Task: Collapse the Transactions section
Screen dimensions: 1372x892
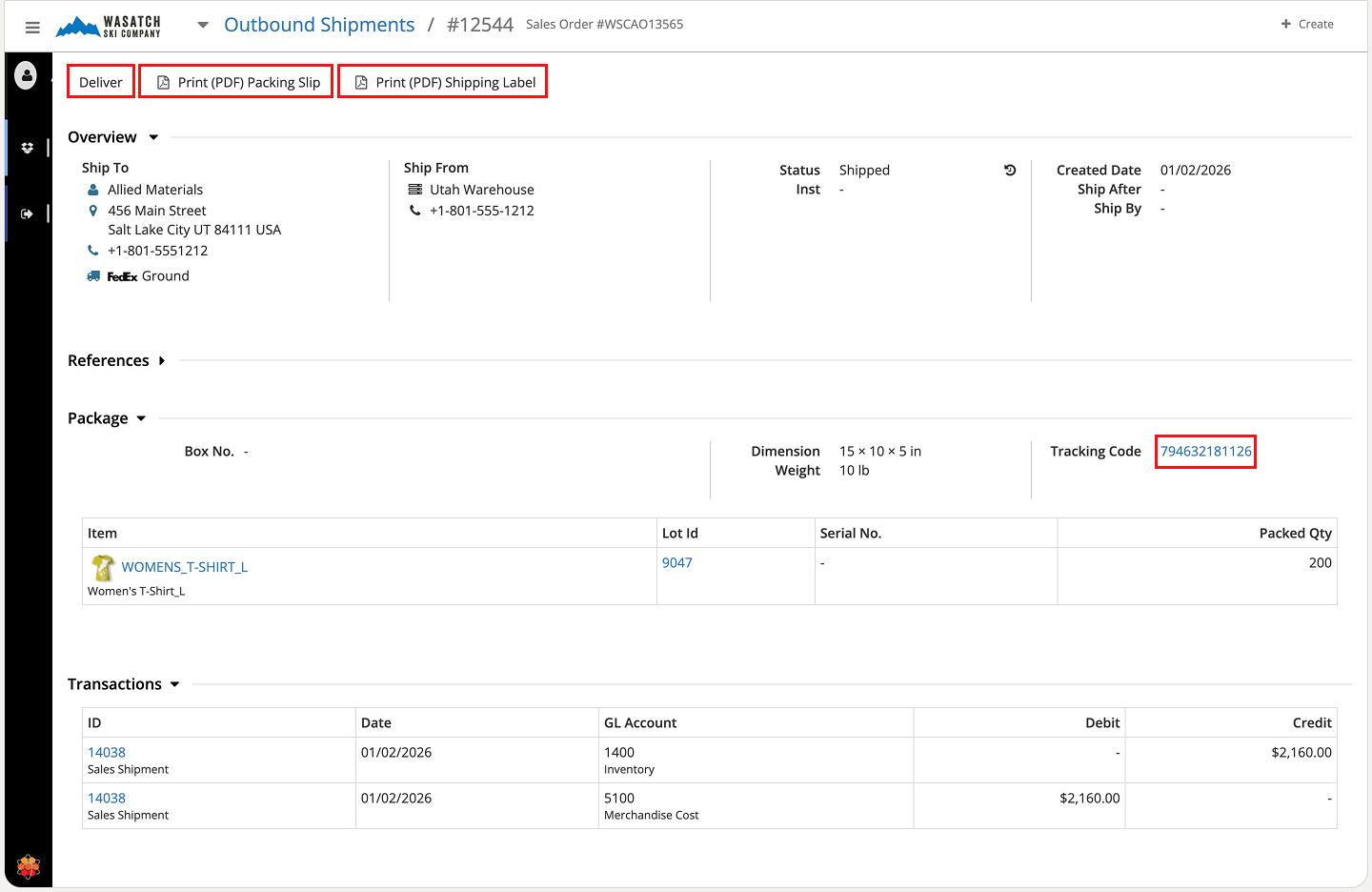Action: (174, 684)
